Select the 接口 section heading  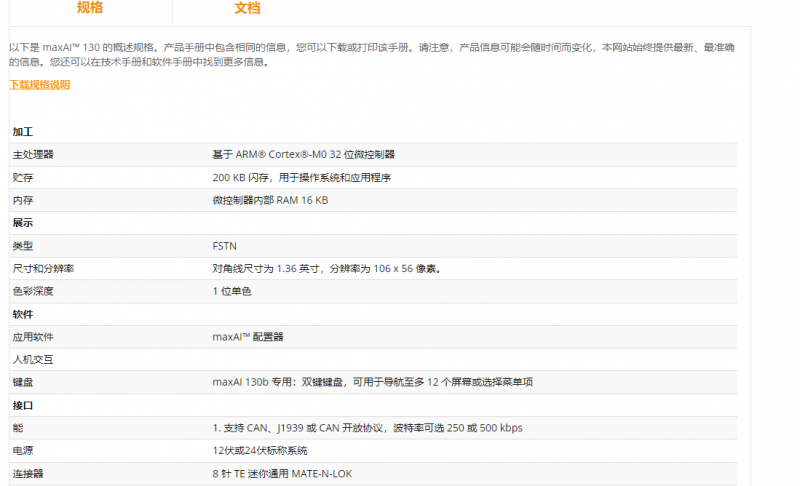tap(23, 405)
